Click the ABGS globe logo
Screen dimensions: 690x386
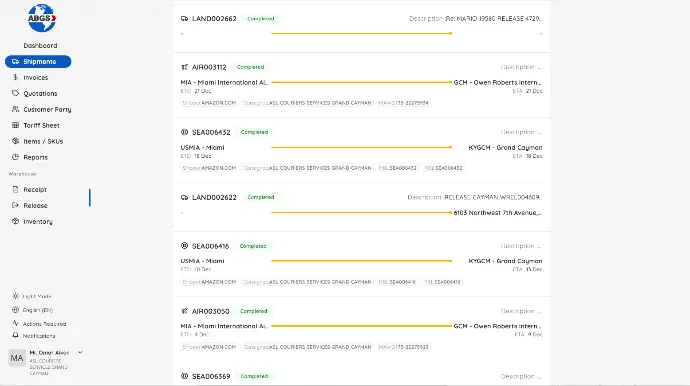tap(42, 18)
